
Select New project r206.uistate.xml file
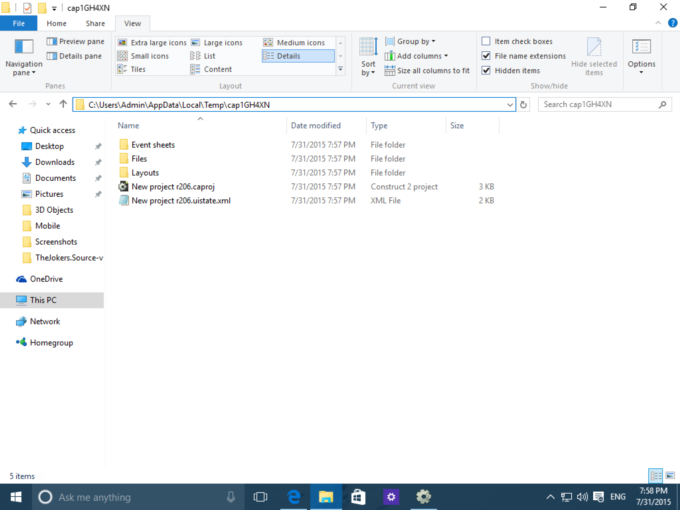180,200
